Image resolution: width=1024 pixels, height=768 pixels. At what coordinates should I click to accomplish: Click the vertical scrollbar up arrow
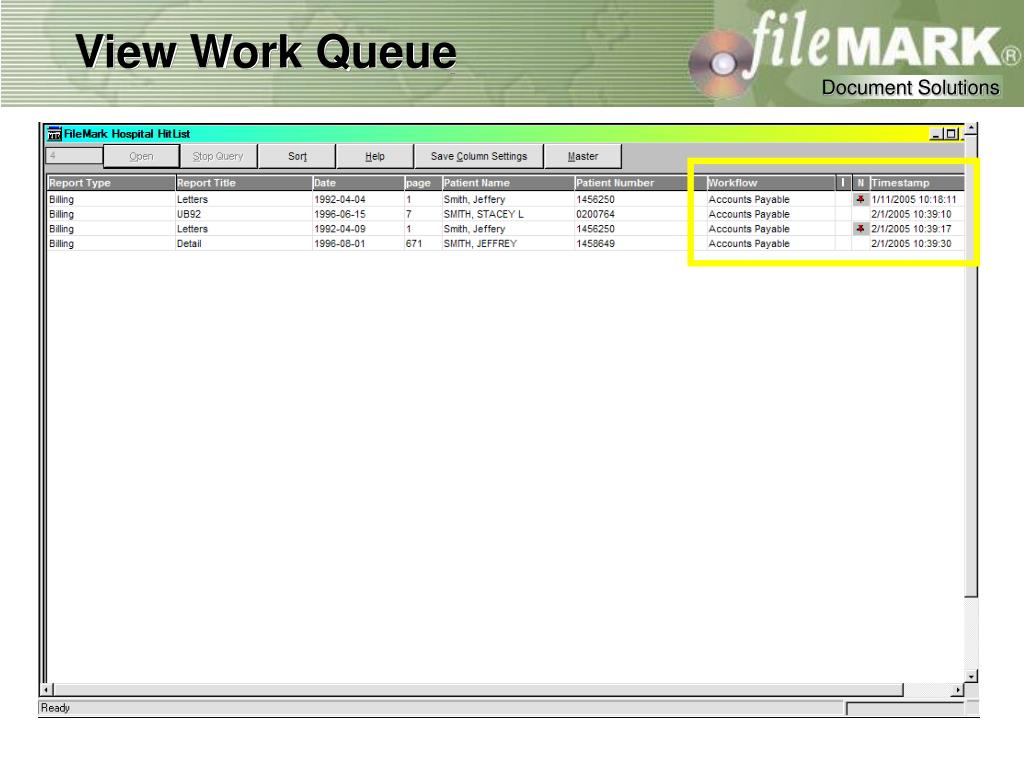[x=971, y=131]
